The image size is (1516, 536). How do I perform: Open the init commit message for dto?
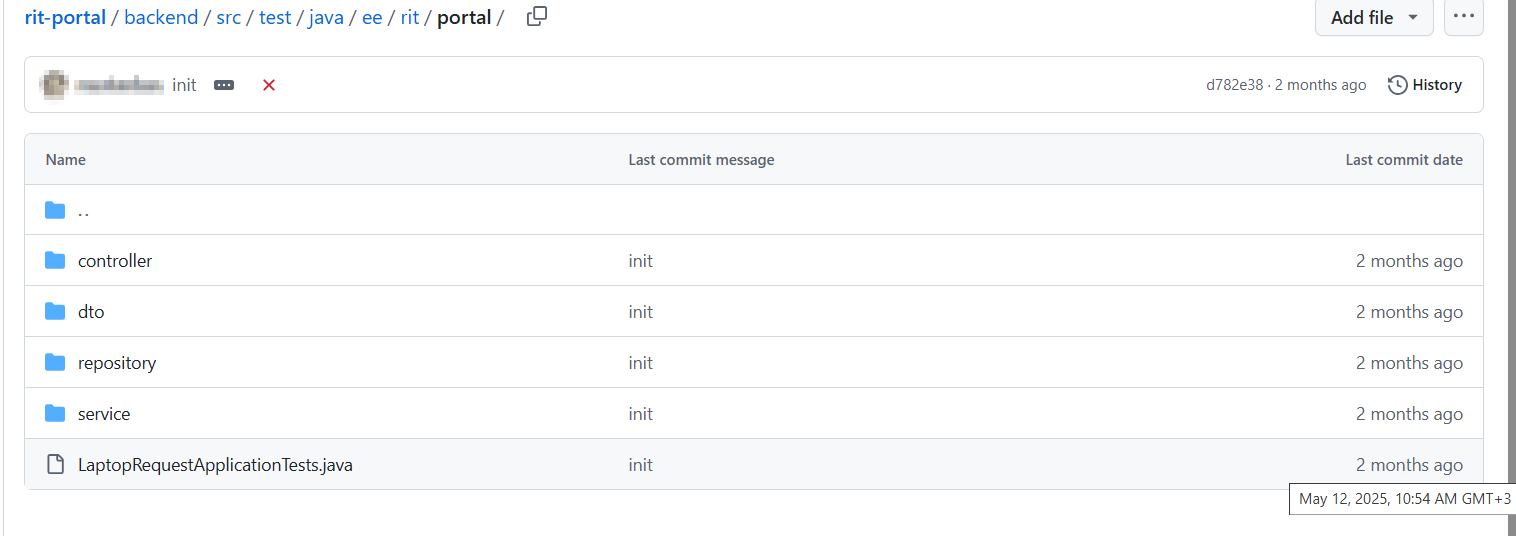pyautogui.click(x=641, y=312)
